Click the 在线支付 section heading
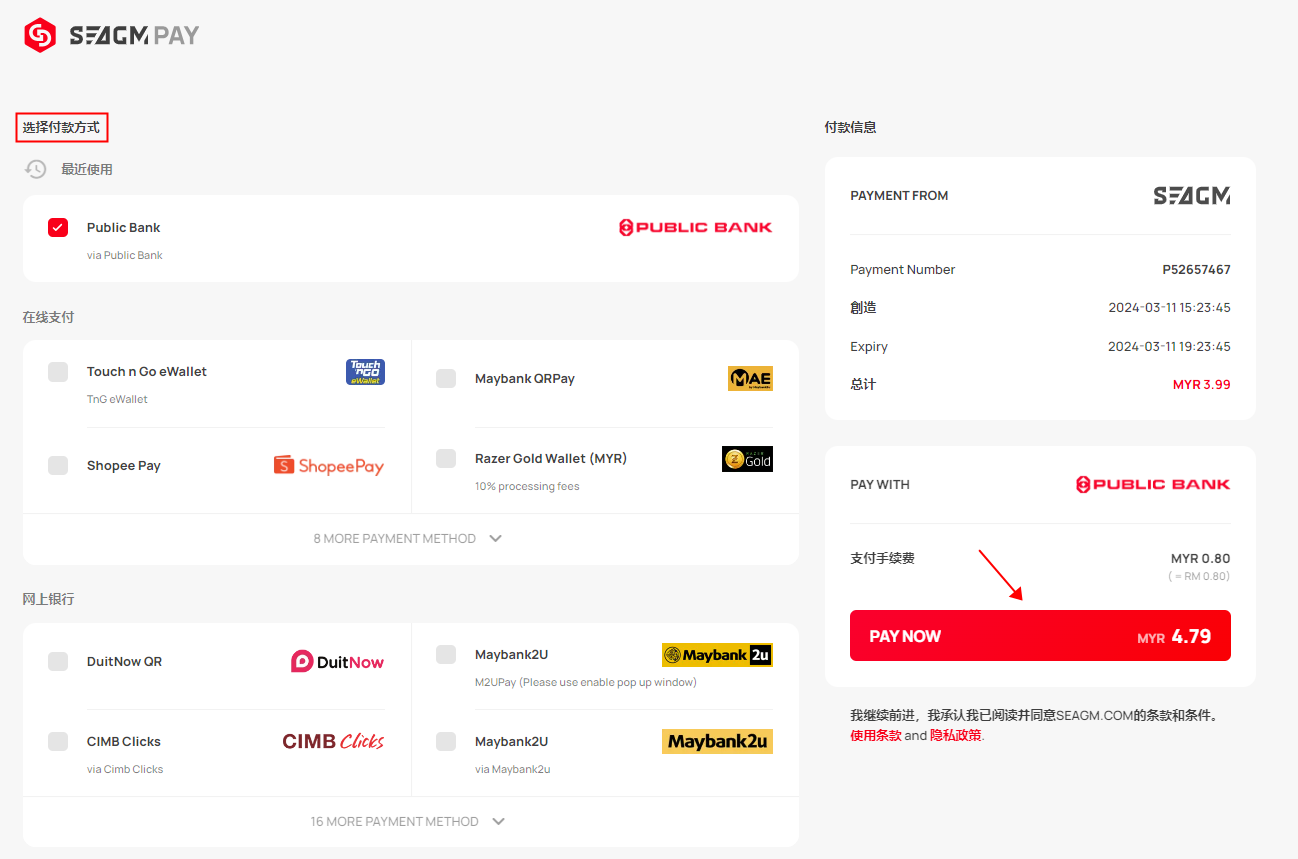The width and height of the screenshot is (1298, 859). click(x=48, y=317)
